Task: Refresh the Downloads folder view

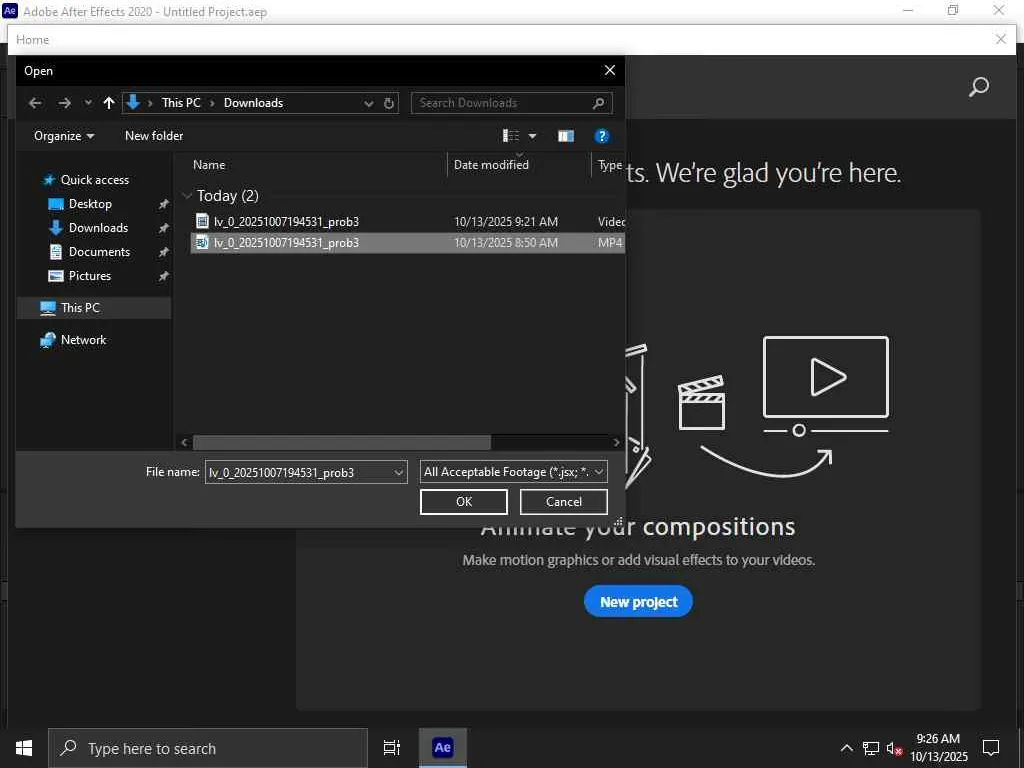Action: pyautogui.click(x=389, y=103)
